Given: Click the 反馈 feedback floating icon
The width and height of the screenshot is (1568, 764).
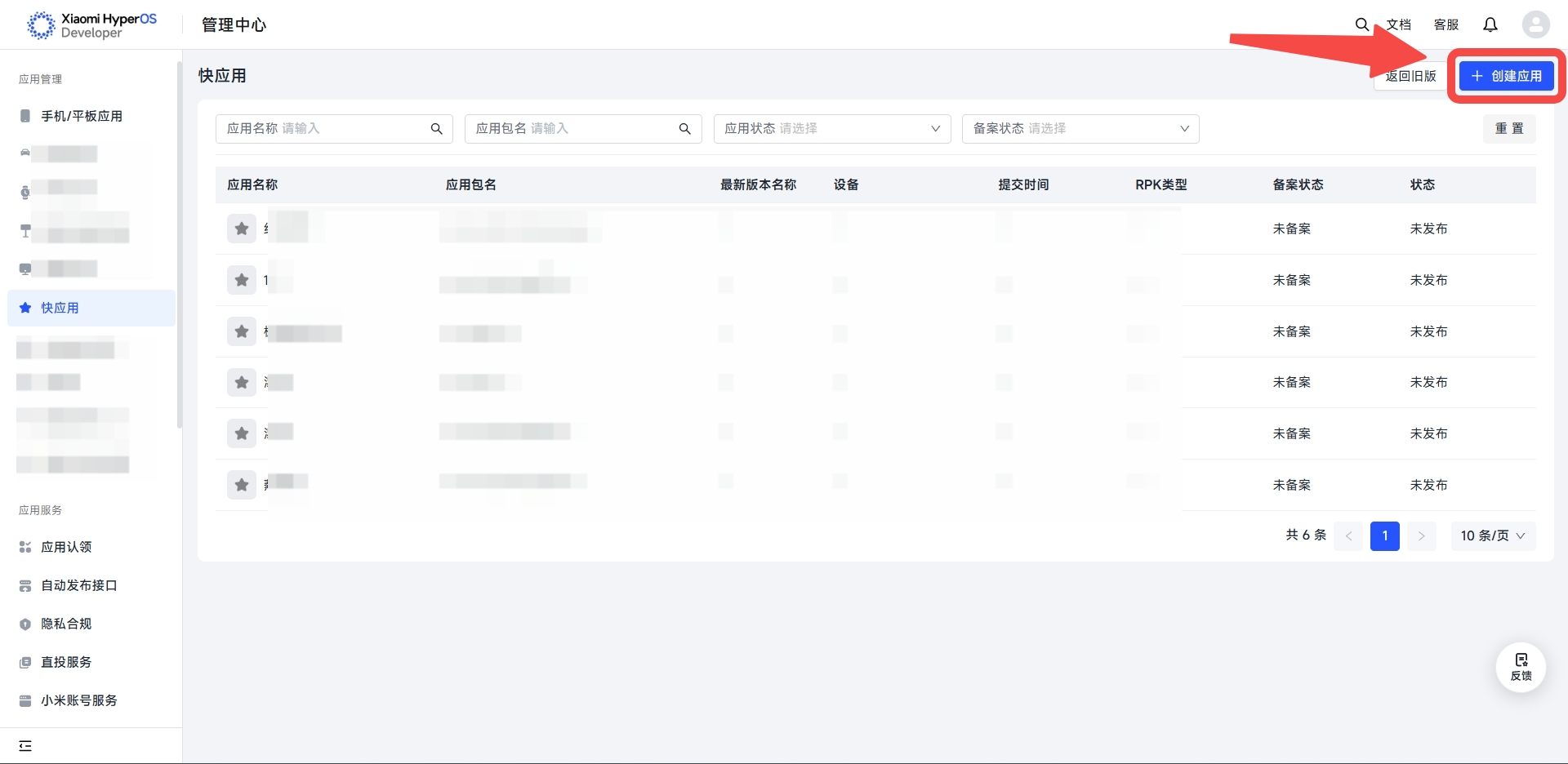Looking at the screenshot, I should pos(1521,666).
